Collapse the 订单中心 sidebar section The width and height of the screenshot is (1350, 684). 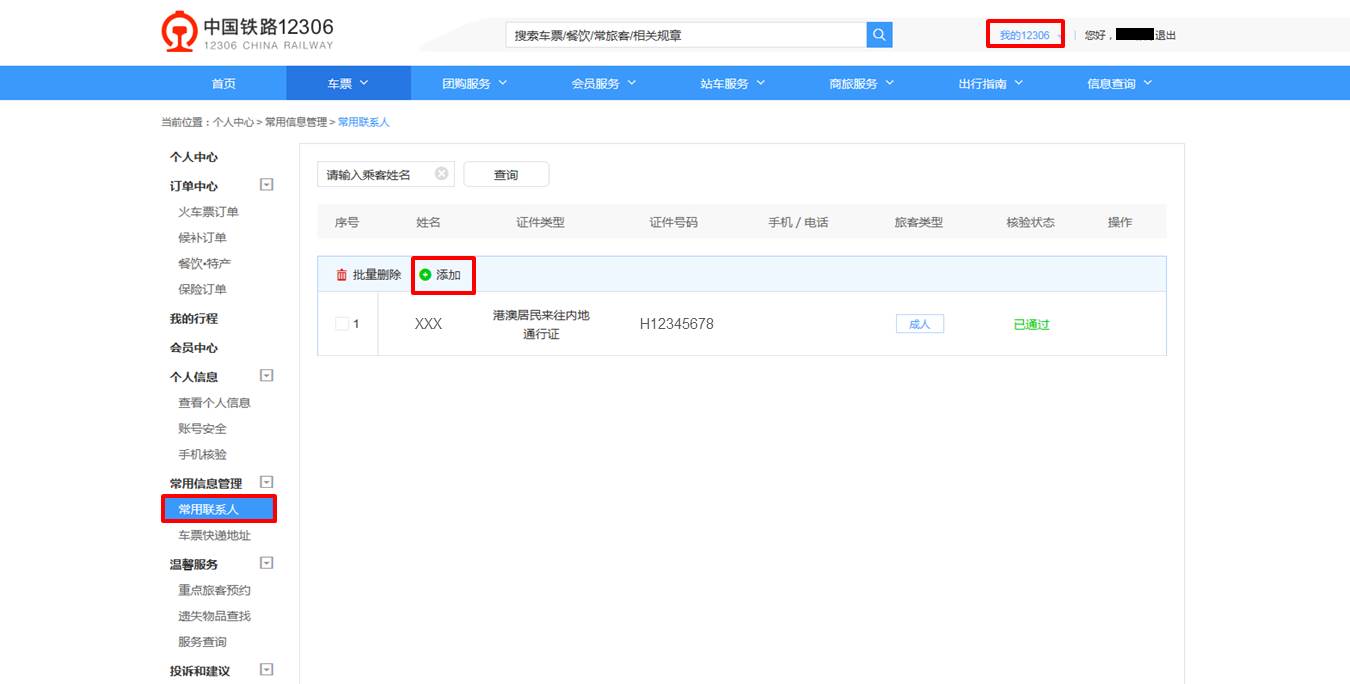(x=266, y=185)
